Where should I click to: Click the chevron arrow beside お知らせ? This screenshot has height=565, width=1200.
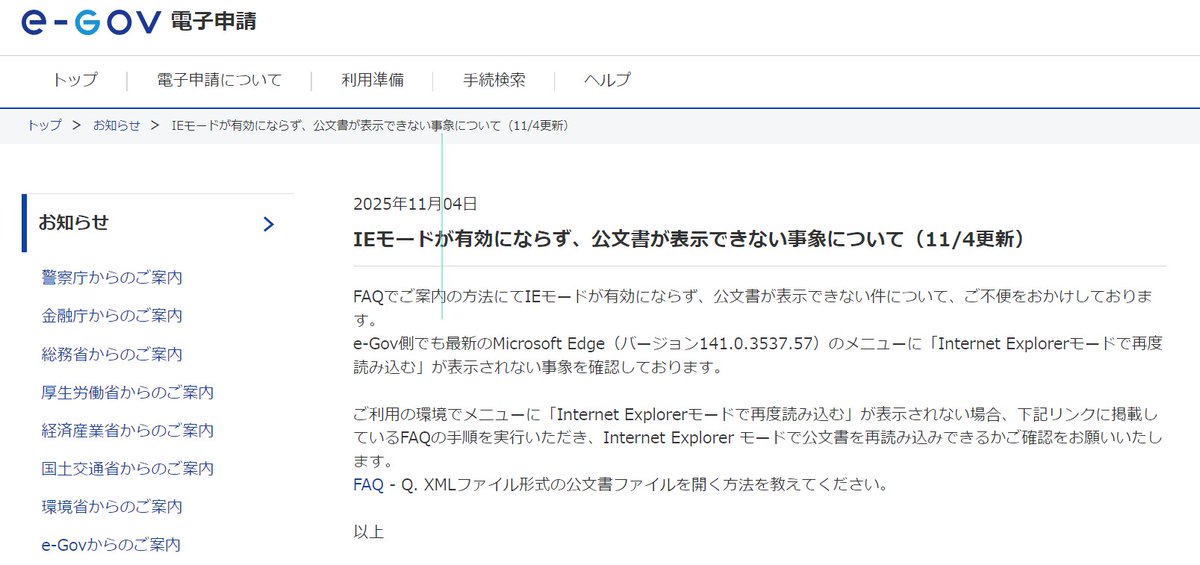click(268, 224)
